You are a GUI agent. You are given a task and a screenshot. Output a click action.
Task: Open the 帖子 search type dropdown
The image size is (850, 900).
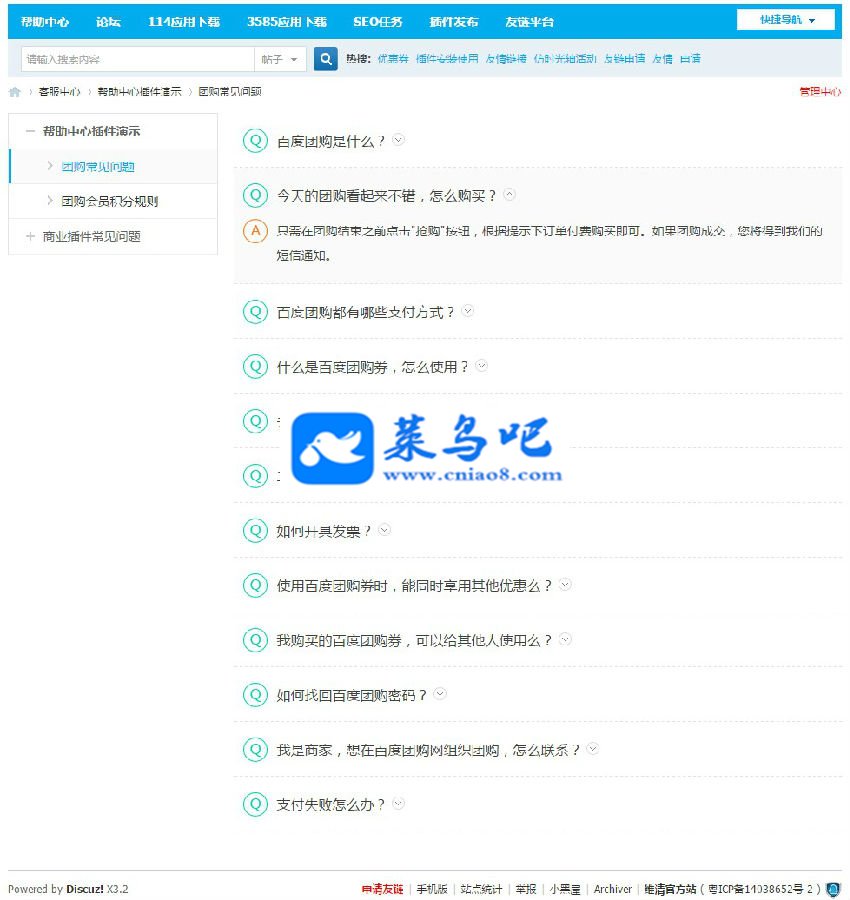tap(280, 59)
